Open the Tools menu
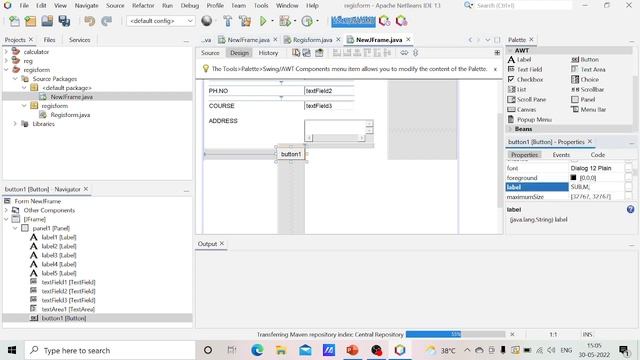Screen dimensions: 640x360 (261, 6)
